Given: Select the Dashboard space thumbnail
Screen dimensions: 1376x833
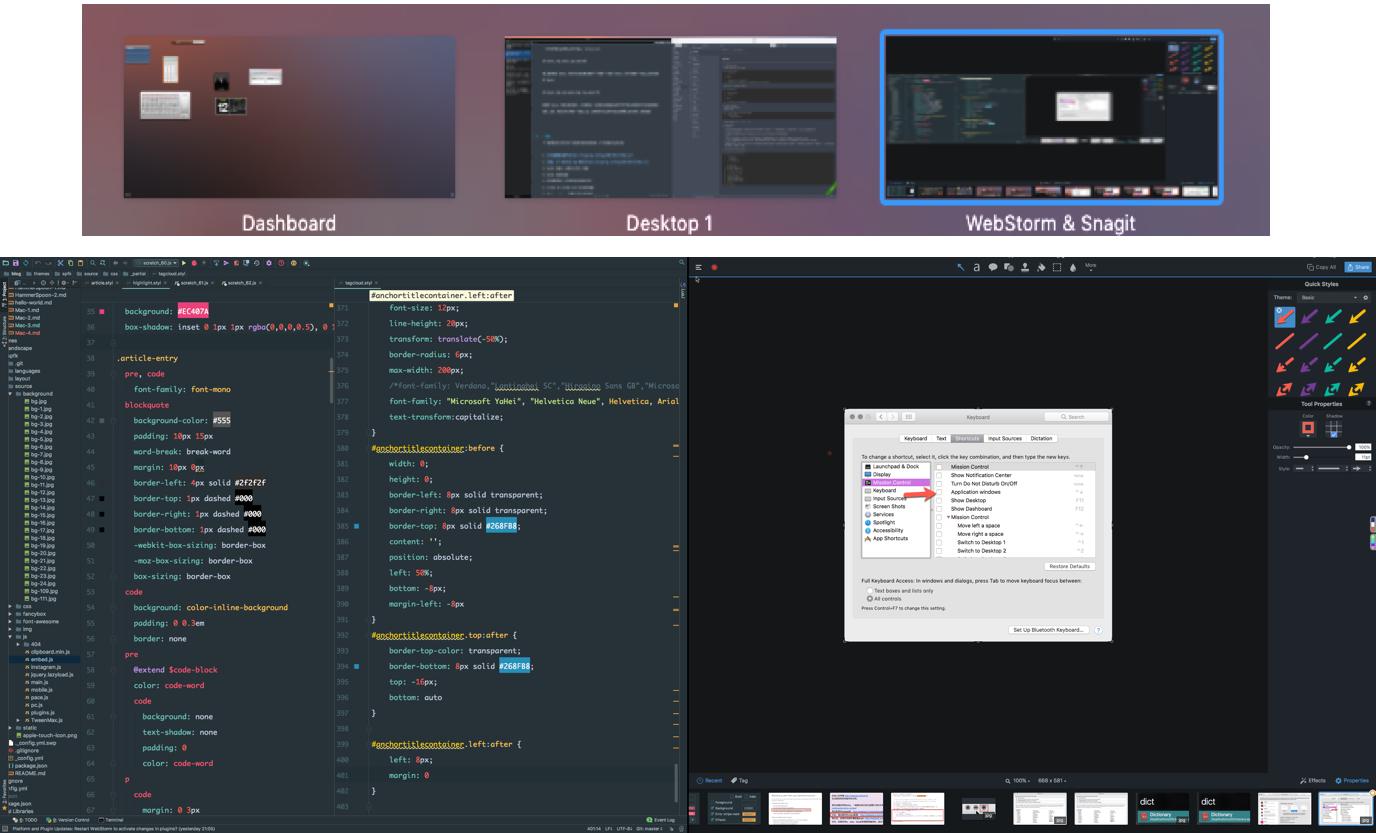Looking at the screenshot, I should coord(289,118).
